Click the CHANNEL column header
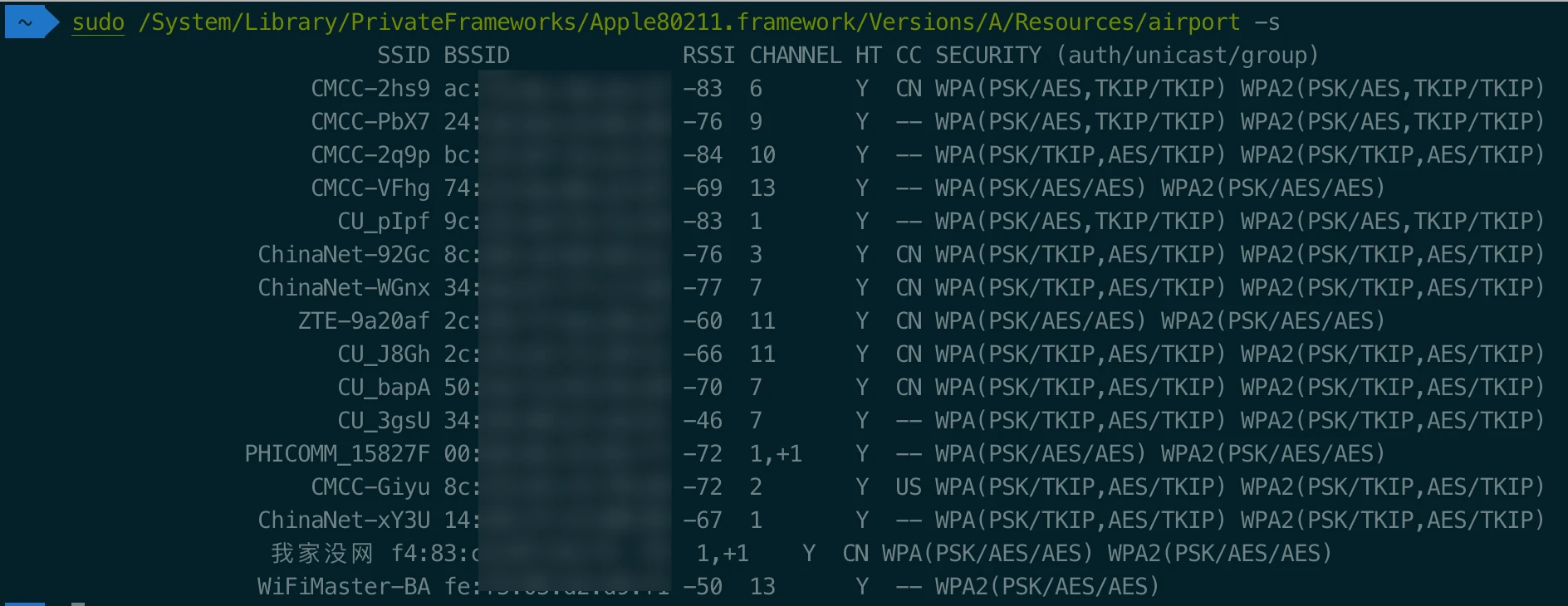 (x=795, y=56)
